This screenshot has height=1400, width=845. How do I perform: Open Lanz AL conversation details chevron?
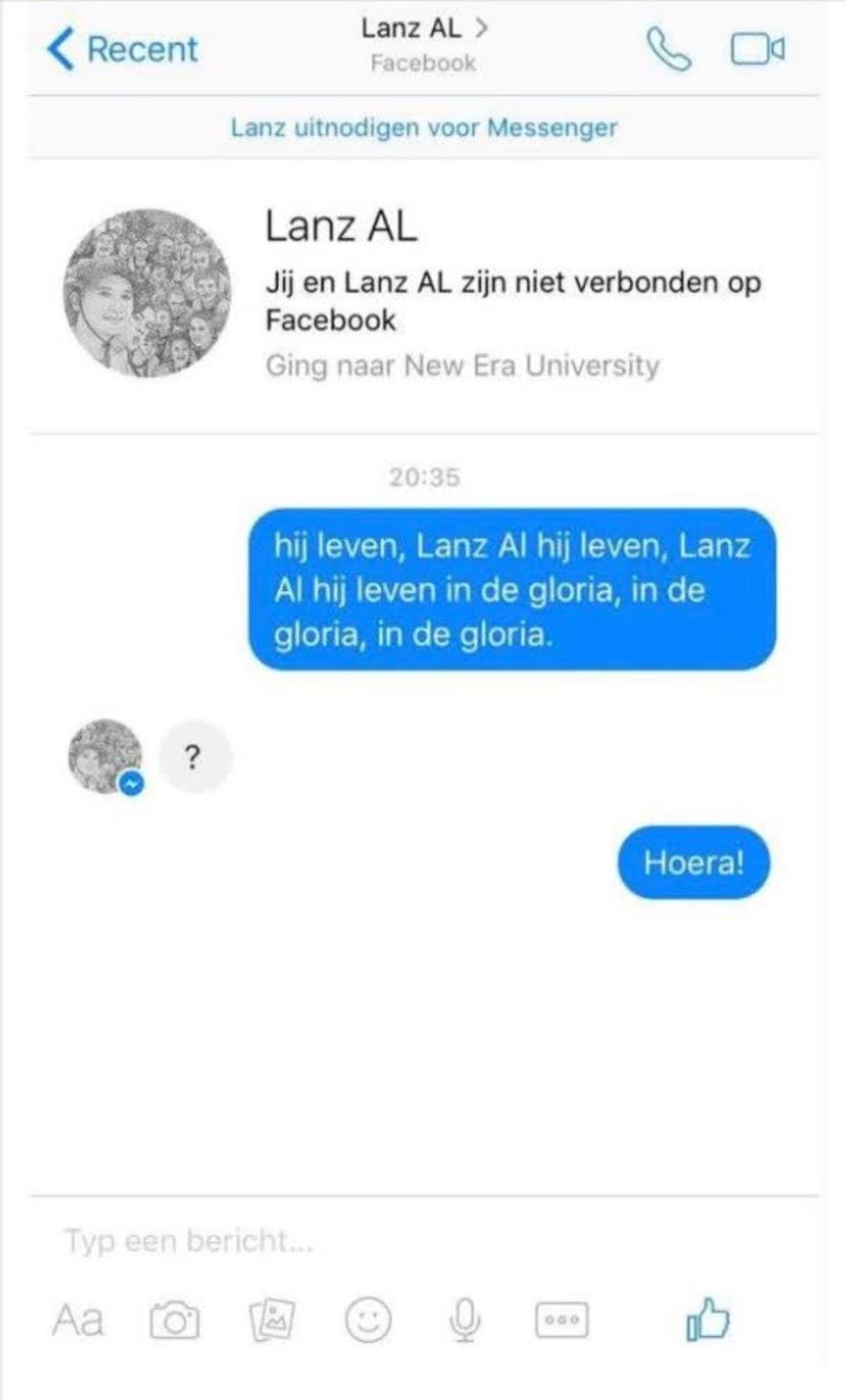pos(481,28)
